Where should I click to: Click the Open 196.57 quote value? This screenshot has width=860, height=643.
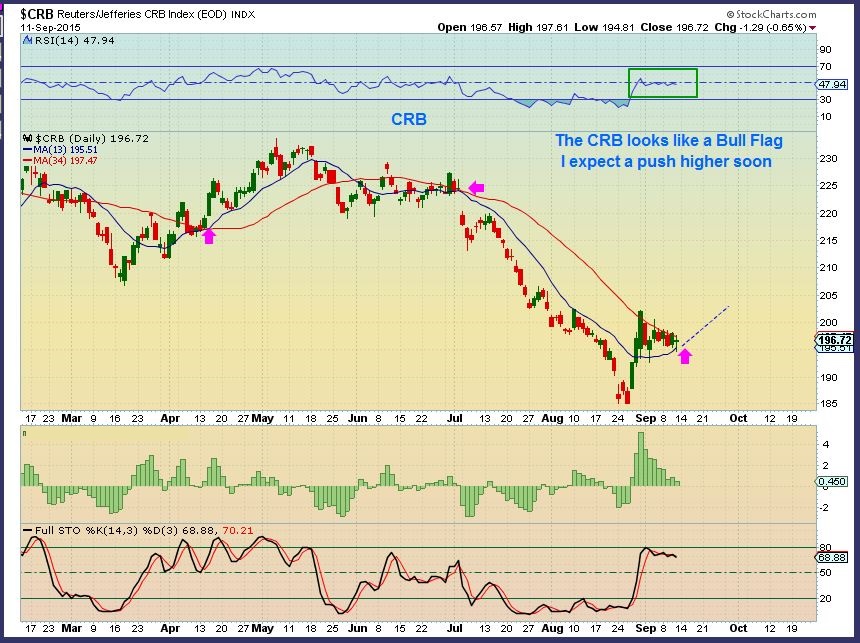click(469, 27)
